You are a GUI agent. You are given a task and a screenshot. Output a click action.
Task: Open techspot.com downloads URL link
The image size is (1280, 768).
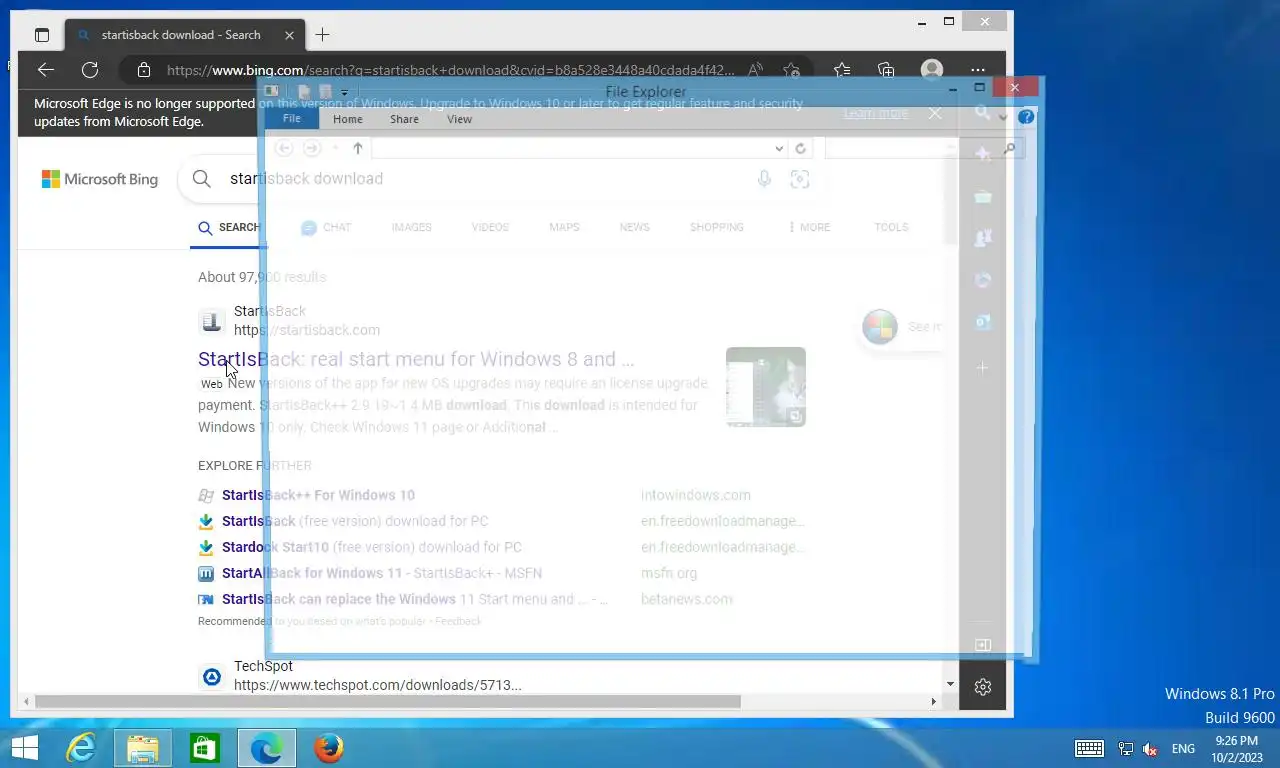coord(378,685)
